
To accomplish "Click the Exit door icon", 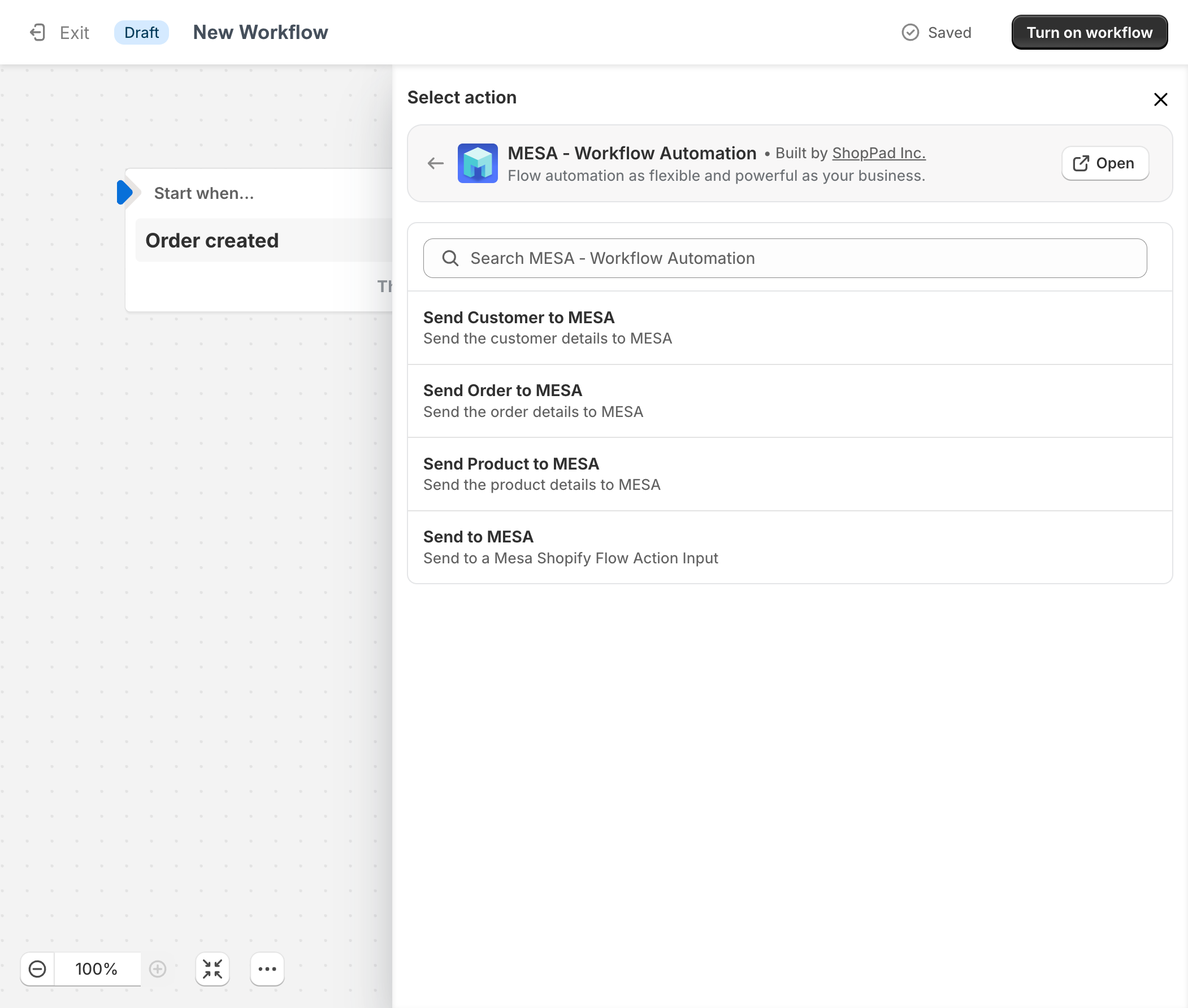I will coord(38,33).
